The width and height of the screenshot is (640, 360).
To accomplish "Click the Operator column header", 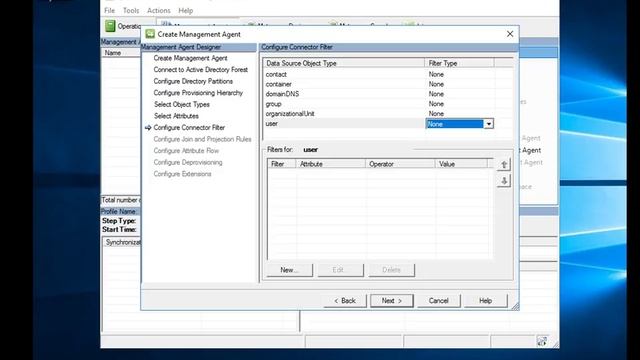I will click(400, 164).
